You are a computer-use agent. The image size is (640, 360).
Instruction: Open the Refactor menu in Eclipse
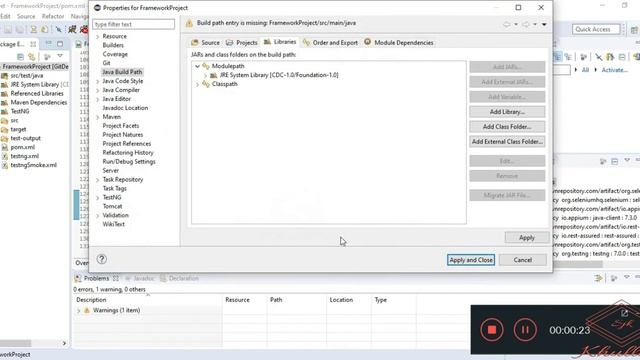pos(53,16)
